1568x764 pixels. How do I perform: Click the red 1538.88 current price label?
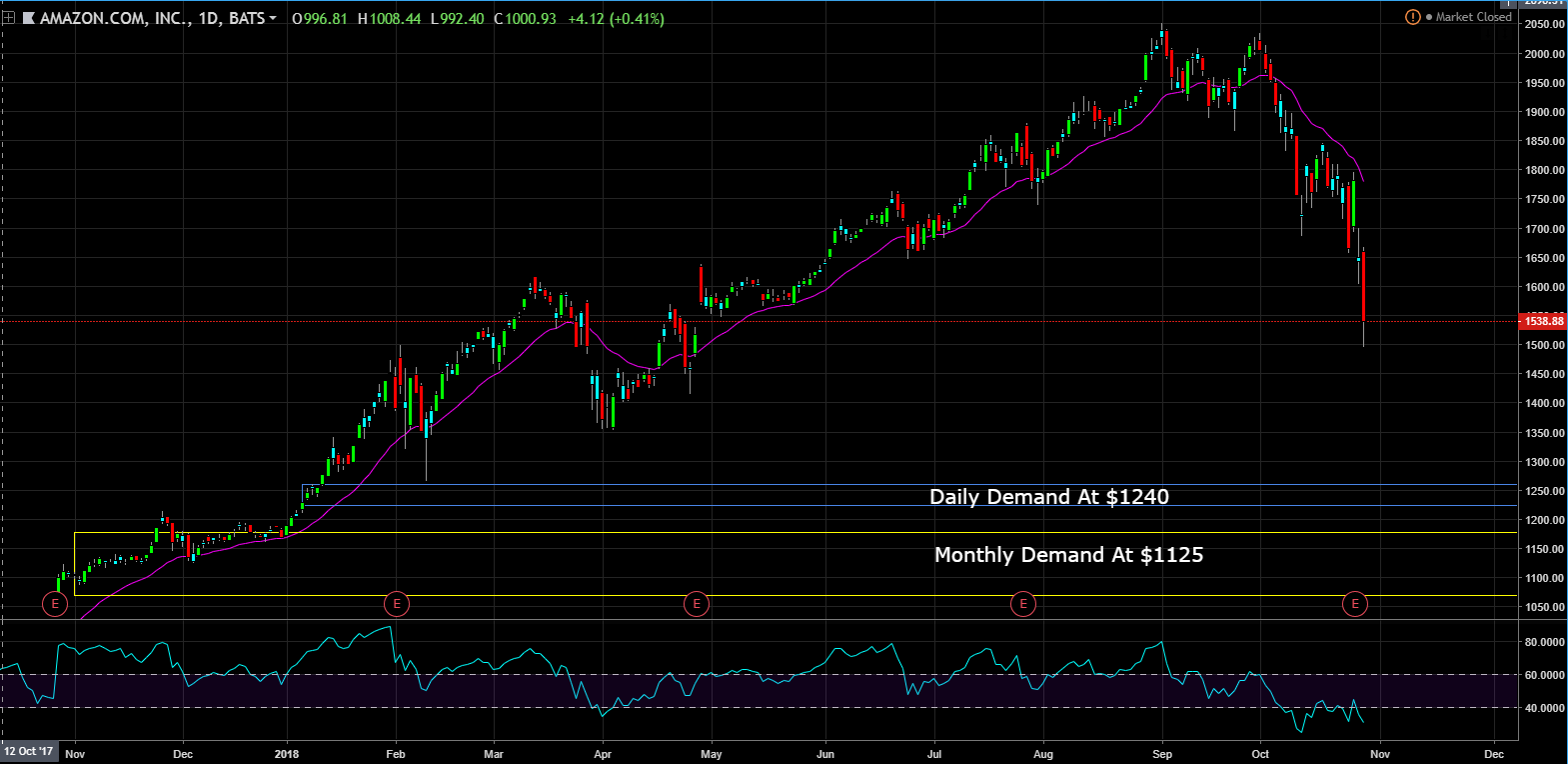click(x=1543, y=321)
